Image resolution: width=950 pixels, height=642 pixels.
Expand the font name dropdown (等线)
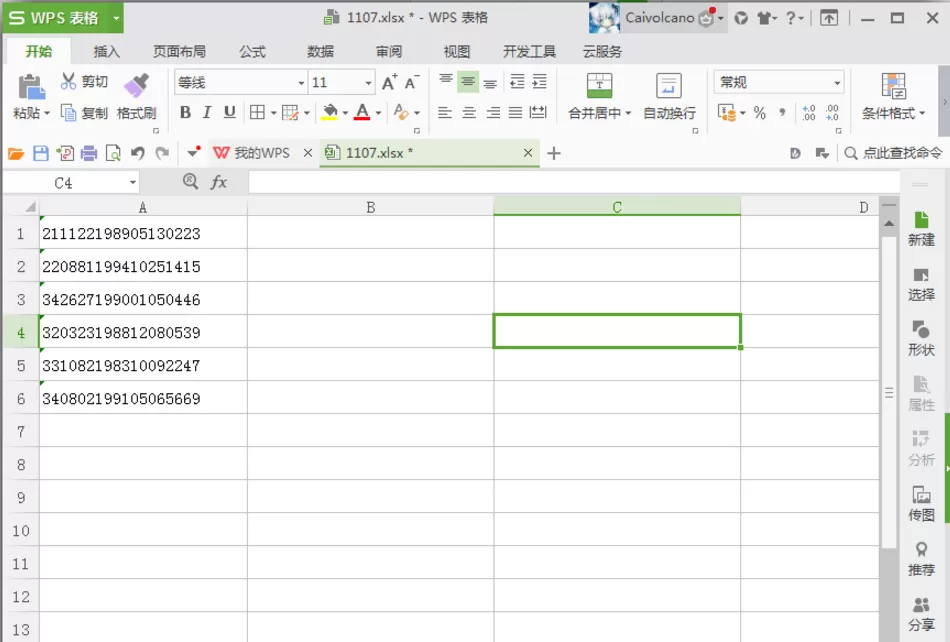[x=301, y=82]
